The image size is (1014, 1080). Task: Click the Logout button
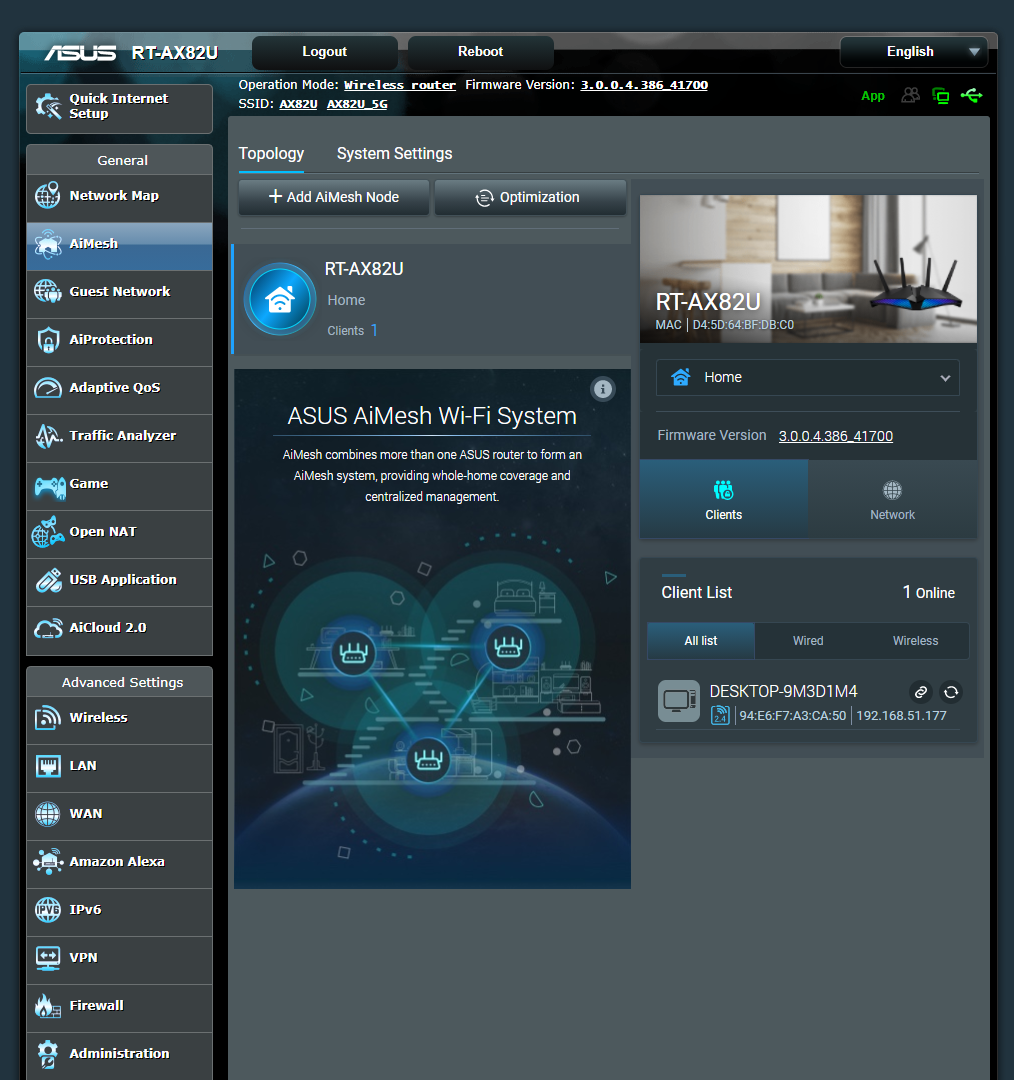pos(324,52)
